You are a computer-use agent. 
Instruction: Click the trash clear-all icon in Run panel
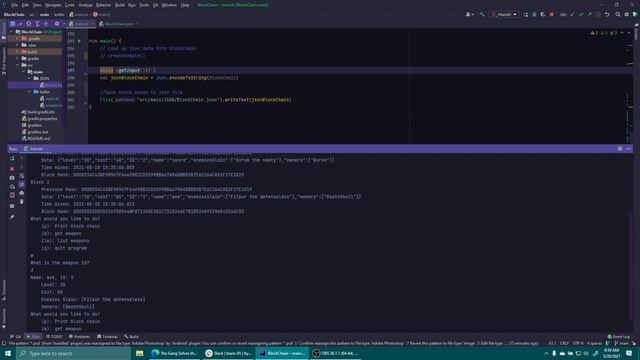22,202
